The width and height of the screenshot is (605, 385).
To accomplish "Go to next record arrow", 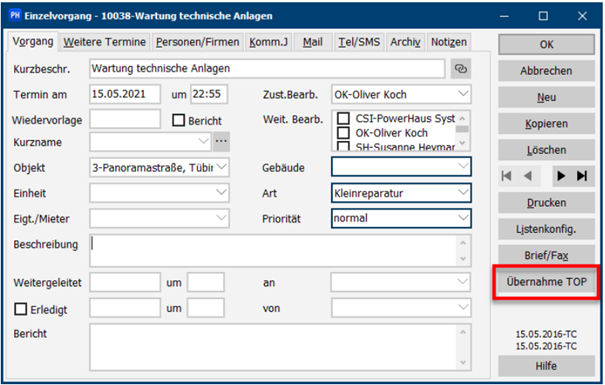I will coord(561,176).
